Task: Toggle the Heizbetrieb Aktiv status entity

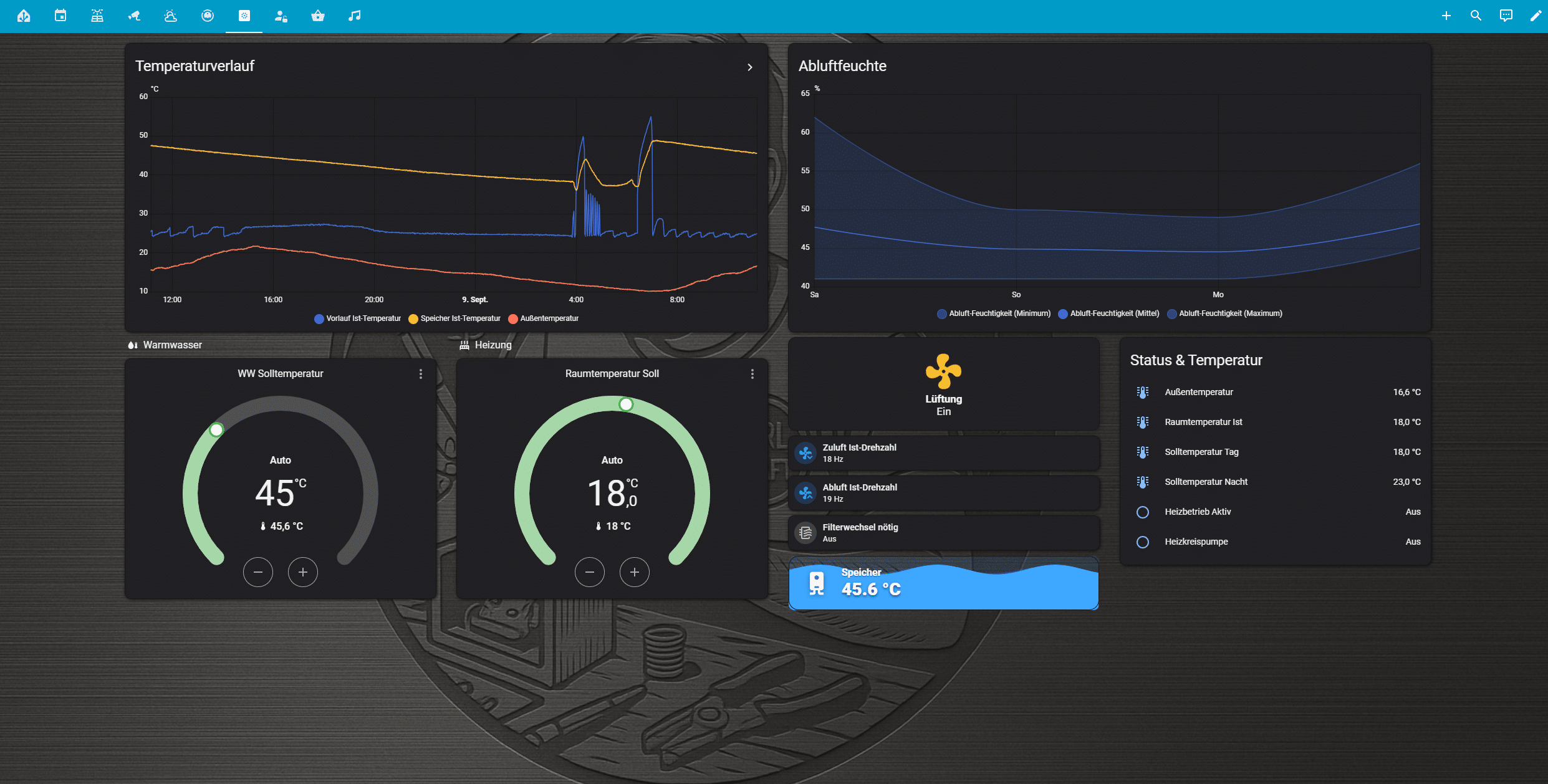Action: tap(1142, 512)
